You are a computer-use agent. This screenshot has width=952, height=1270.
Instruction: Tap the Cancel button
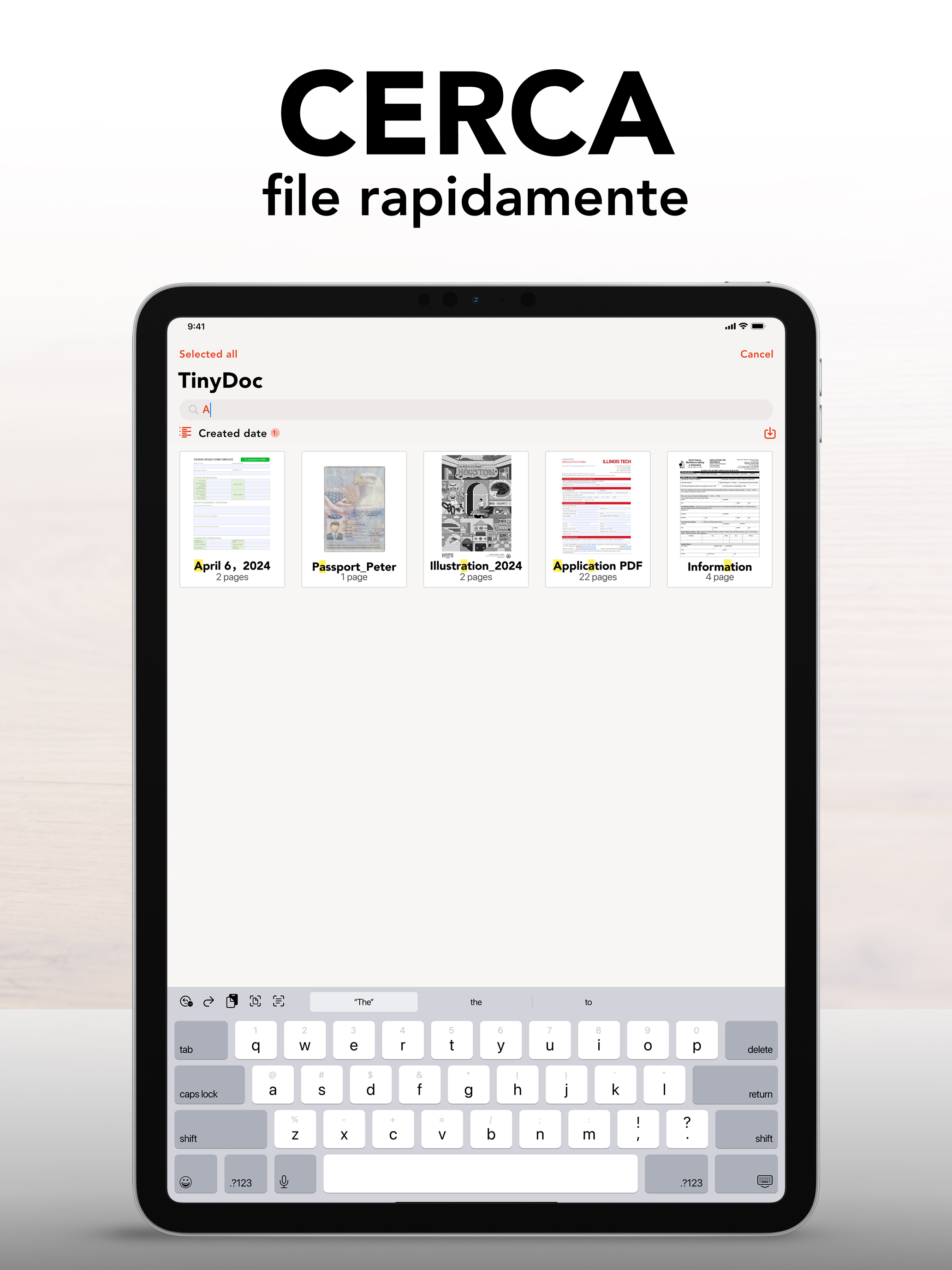tap(756, 353)
